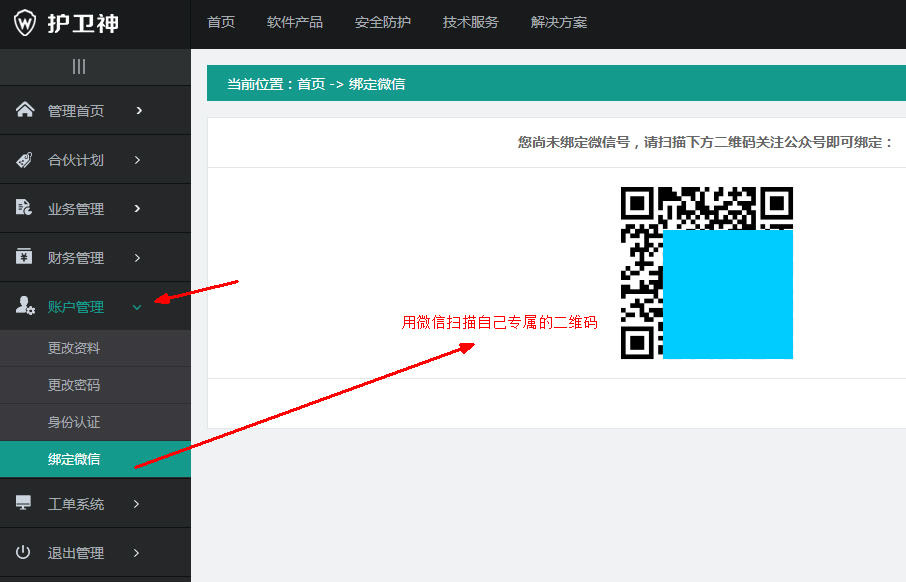Click the 管理首页 menu label
Screen dimensions: 906x582
[76, 111]
